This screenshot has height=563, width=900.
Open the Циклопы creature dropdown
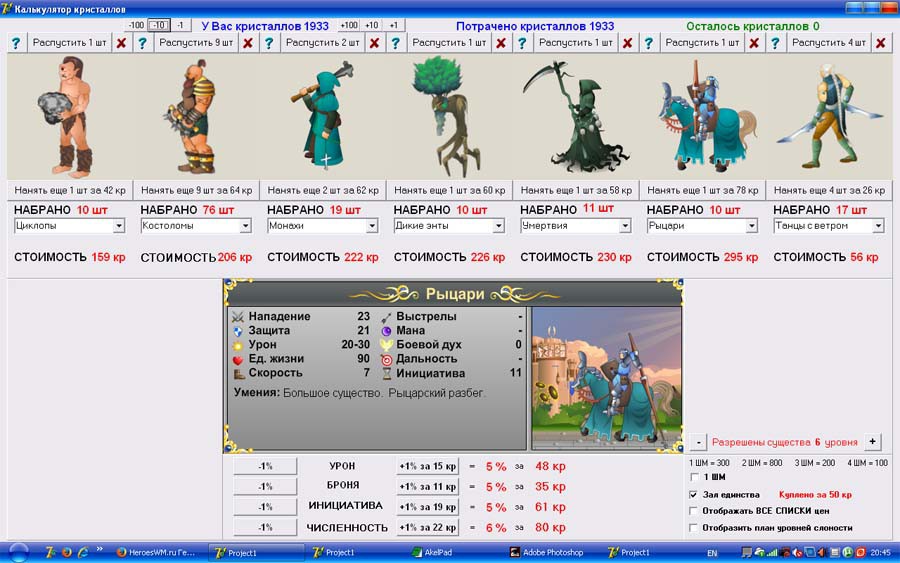[119, 226]
